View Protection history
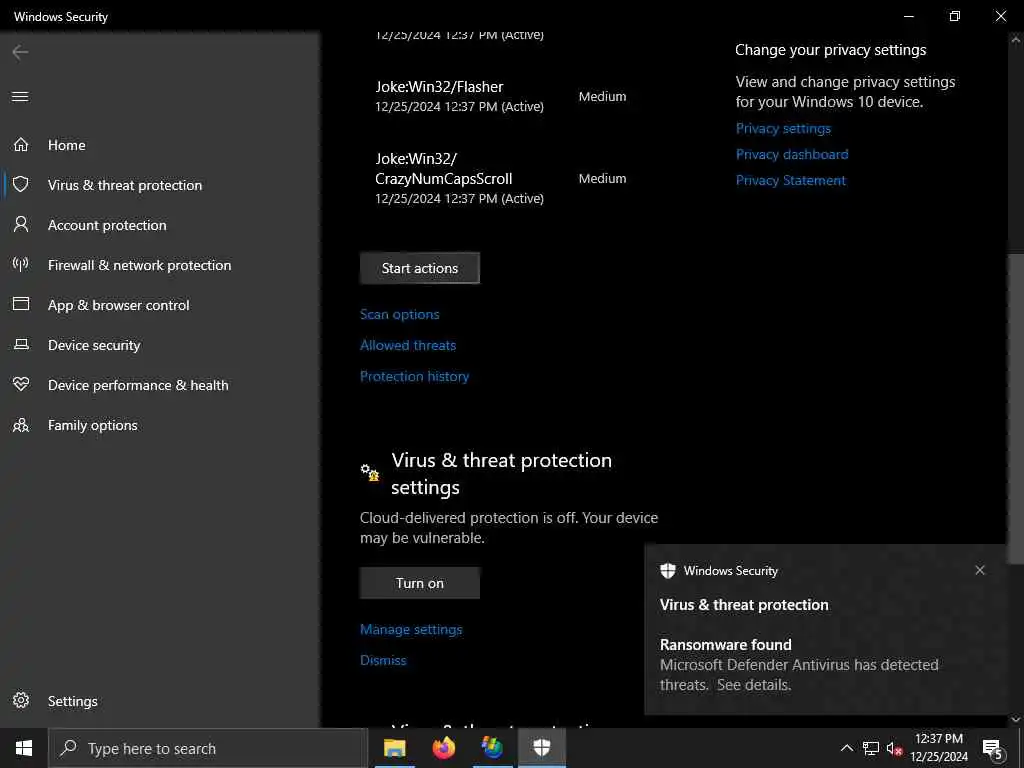Image resolution: width=1024 pixels, height=768 pixels. 414,376
